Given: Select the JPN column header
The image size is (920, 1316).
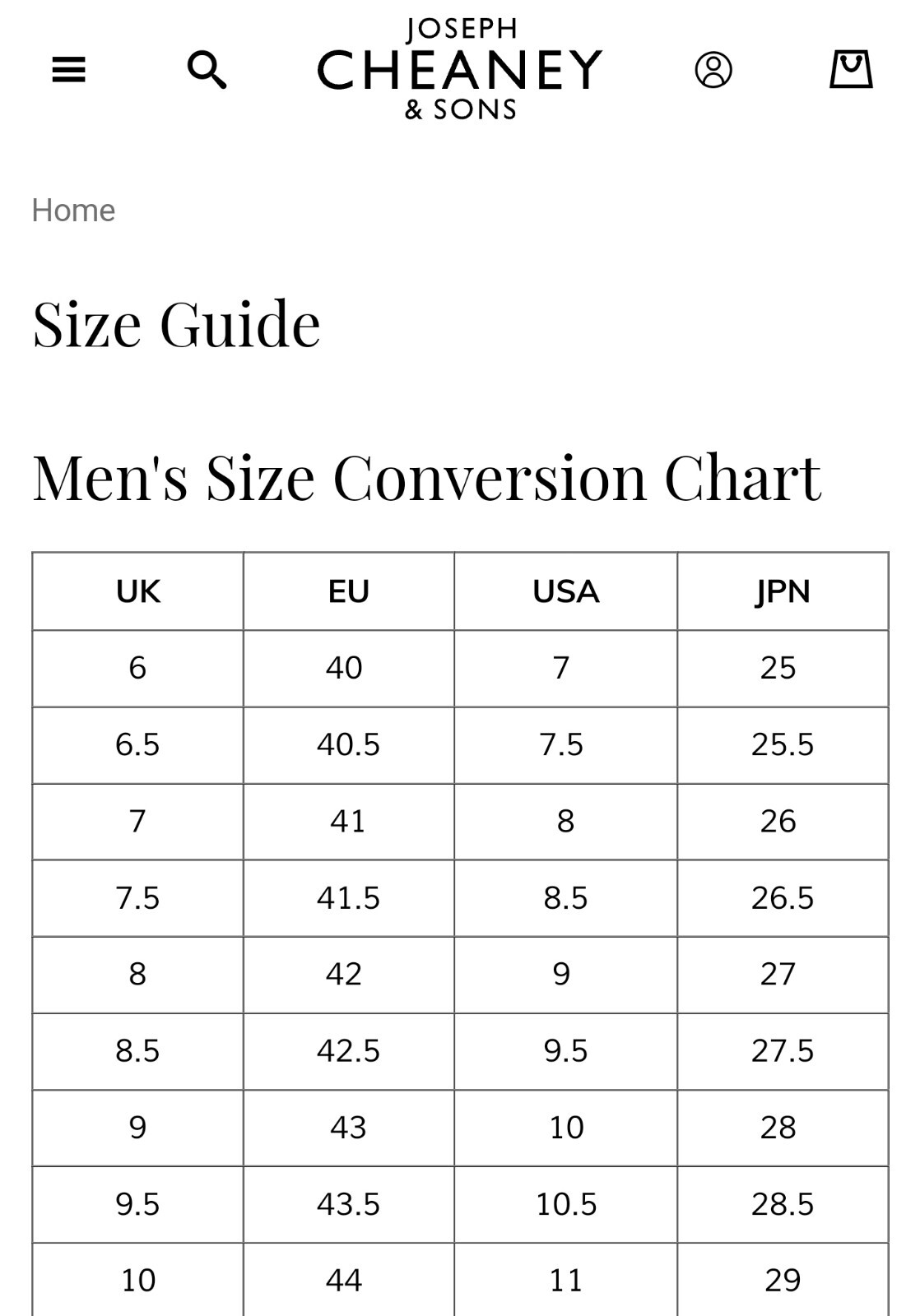Looking at the screenshot, I should [x=783, y=591].
